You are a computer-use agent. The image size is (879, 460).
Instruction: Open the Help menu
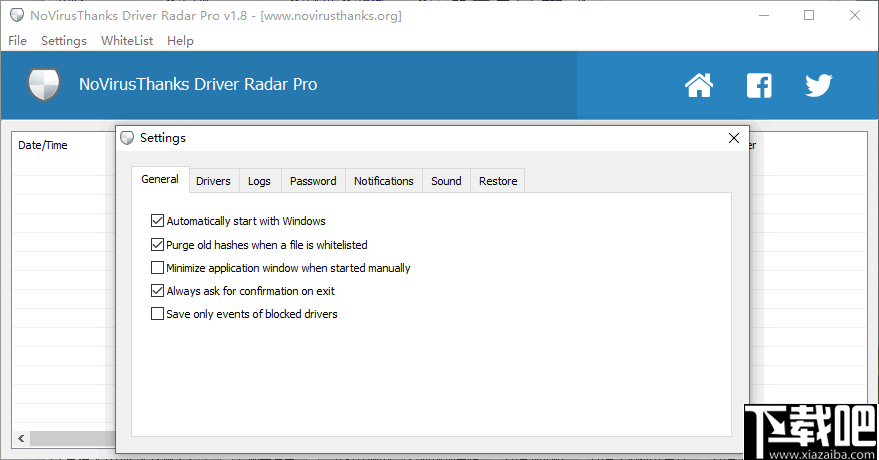[x=180, y=40]
